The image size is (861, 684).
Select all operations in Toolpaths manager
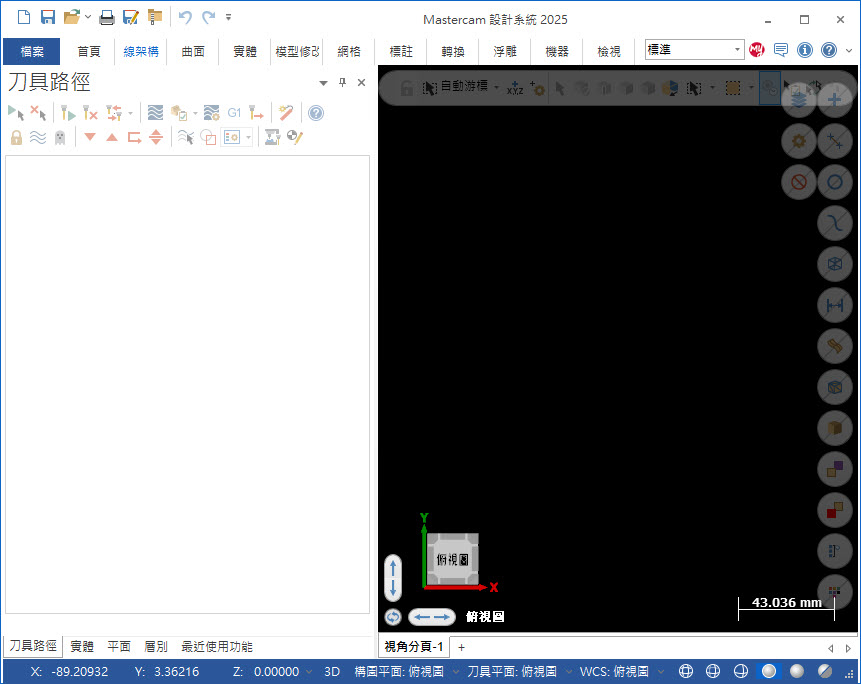[x=16, y=113]
